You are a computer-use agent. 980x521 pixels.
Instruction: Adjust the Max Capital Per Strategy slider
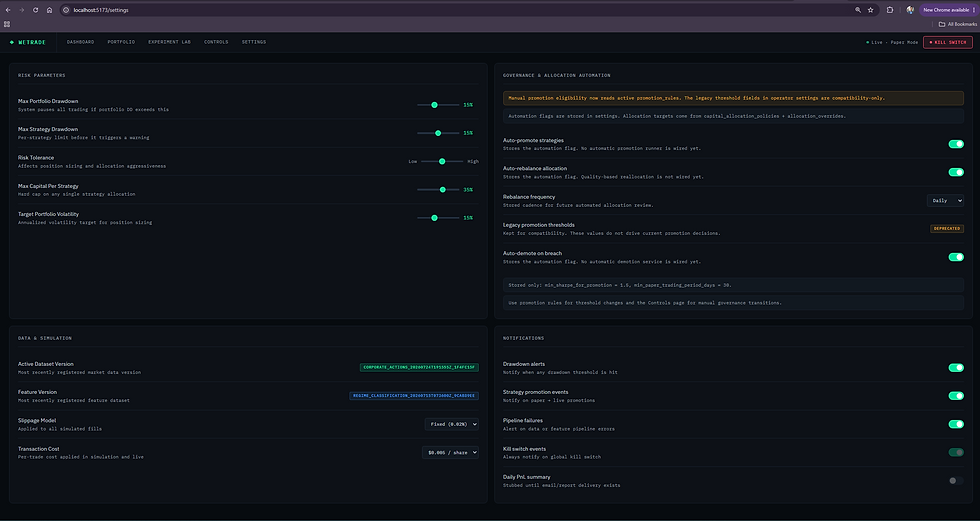[438, 189]
